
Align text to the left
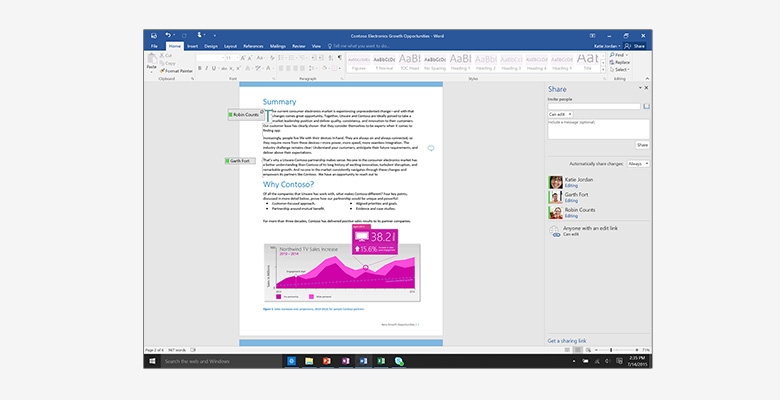[281, 68]
